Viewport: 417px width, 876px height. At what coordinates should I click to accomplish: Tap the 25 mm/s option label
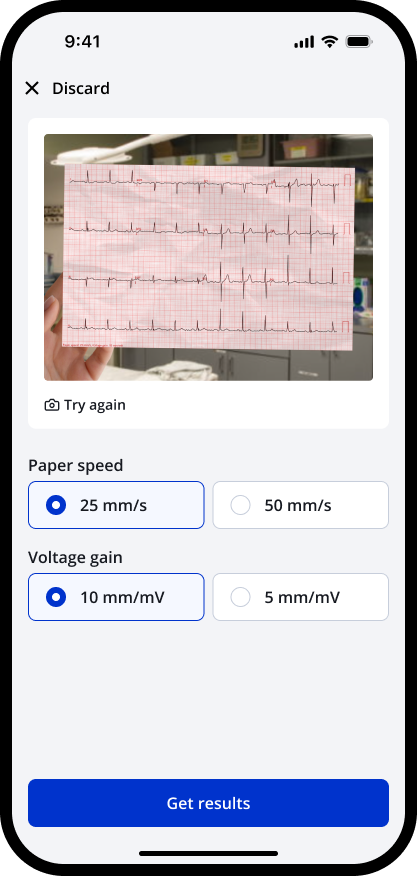point(113,505)
